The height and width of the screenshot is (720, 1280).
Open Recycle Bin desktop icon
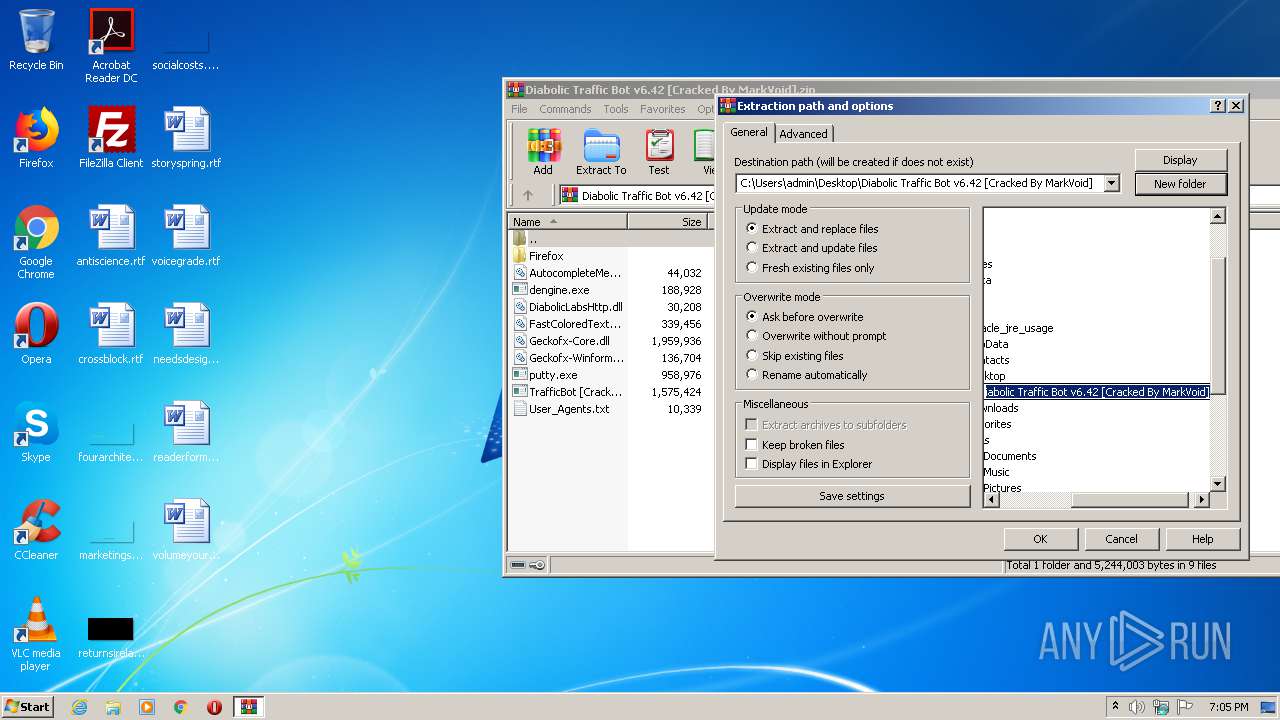(x=36, y=40)
